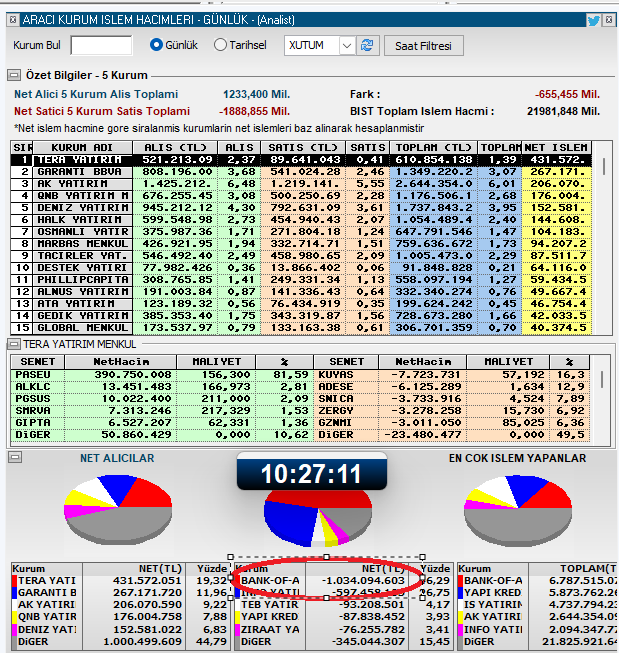
Task: Click the pin icon left of the window title
Action: coord(12,20)
